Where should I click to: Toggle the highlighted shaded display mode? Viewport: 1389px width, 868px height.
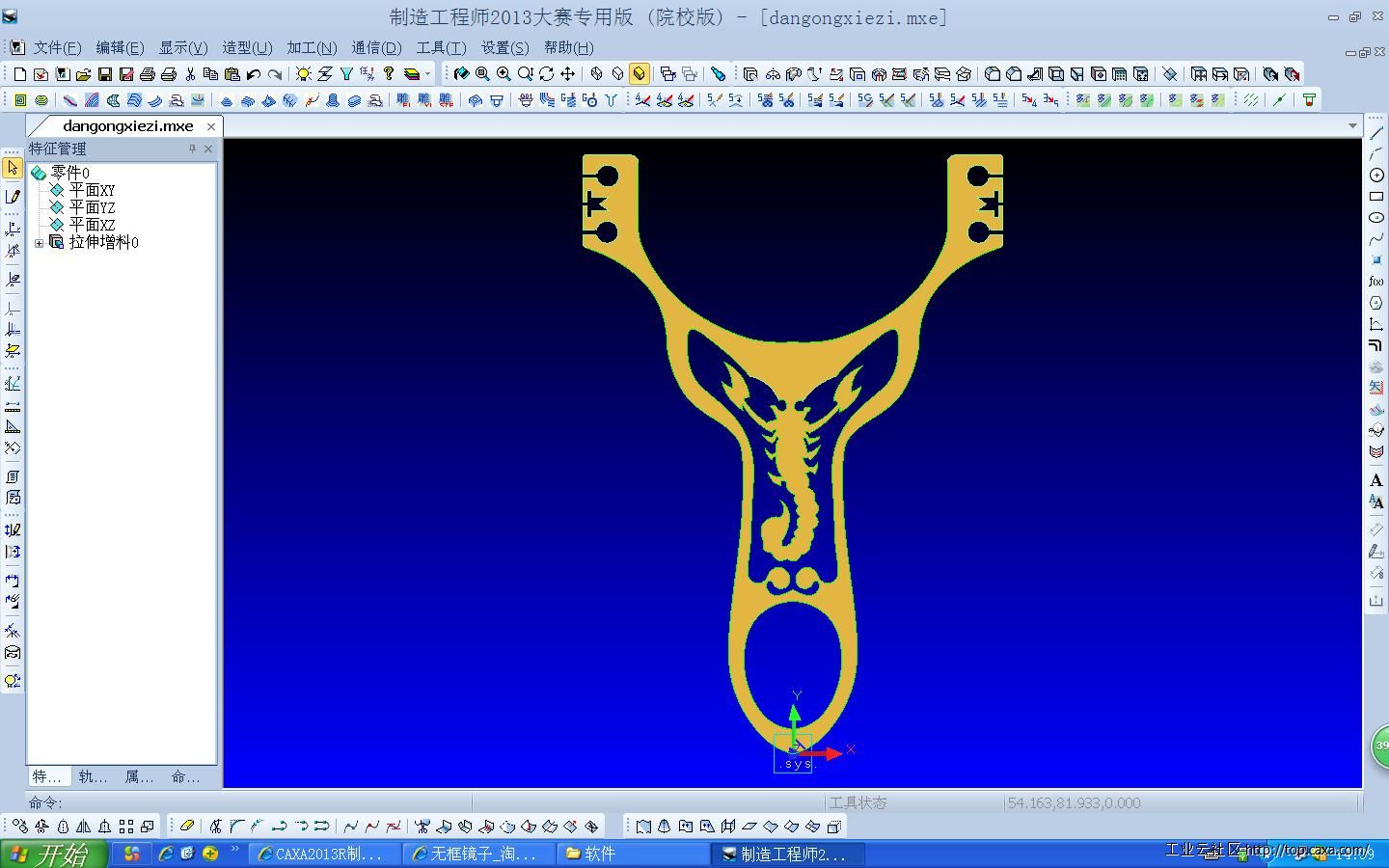coord(639,74)
